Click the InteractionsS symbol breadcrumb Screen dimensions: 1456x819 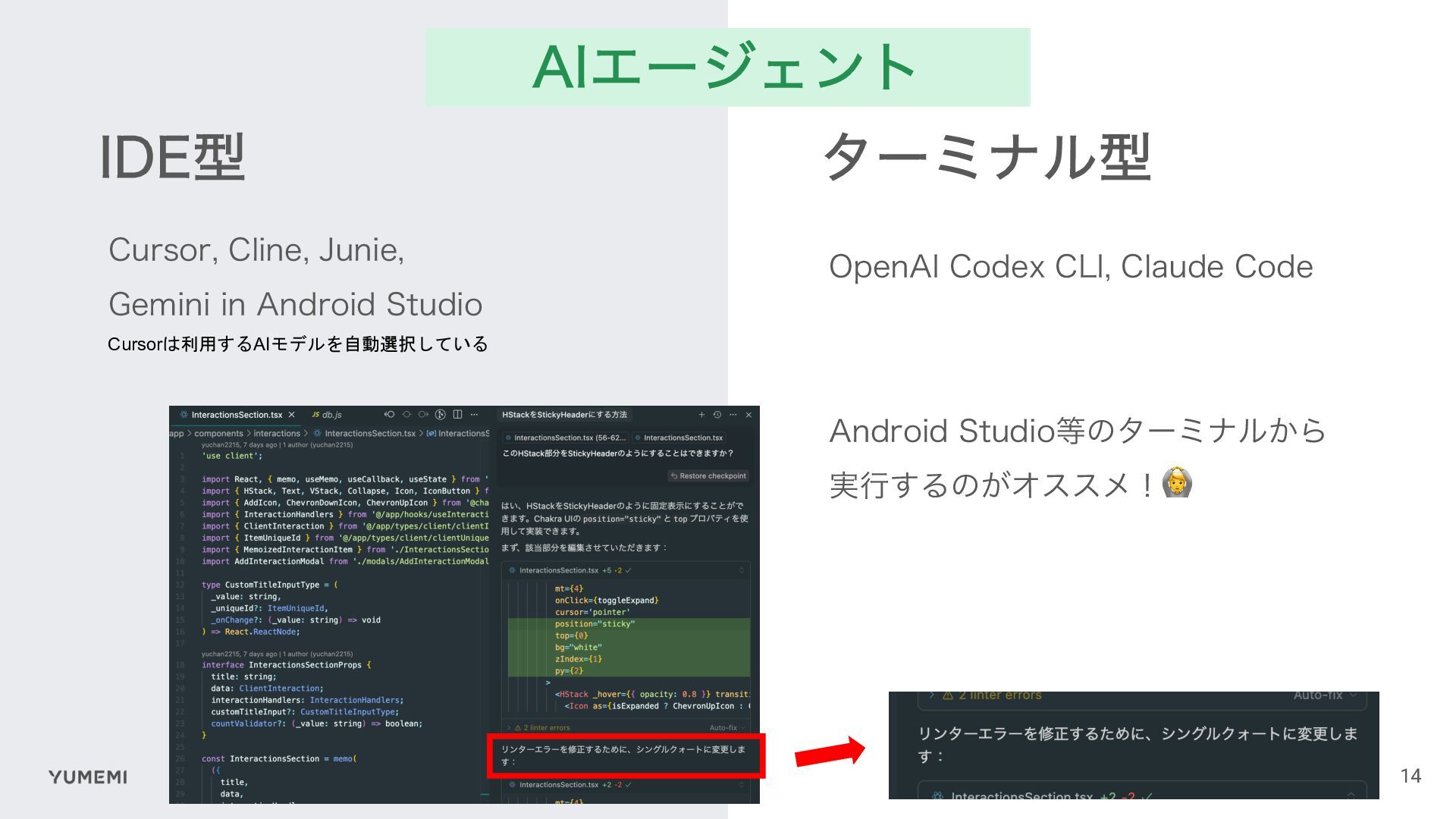[x=458, y=434]
